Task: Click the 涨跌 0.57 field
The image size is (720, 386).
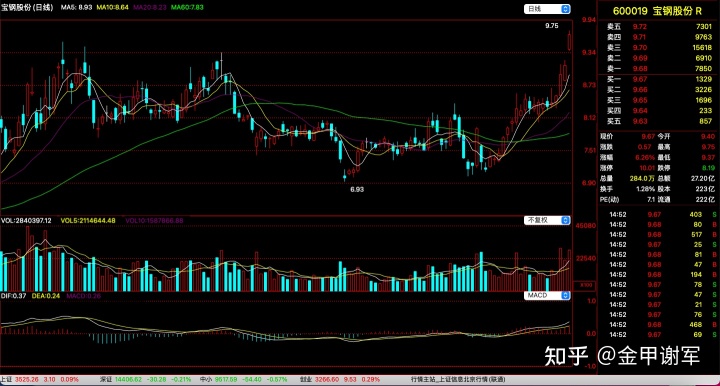Action: (x=626, y=147)
